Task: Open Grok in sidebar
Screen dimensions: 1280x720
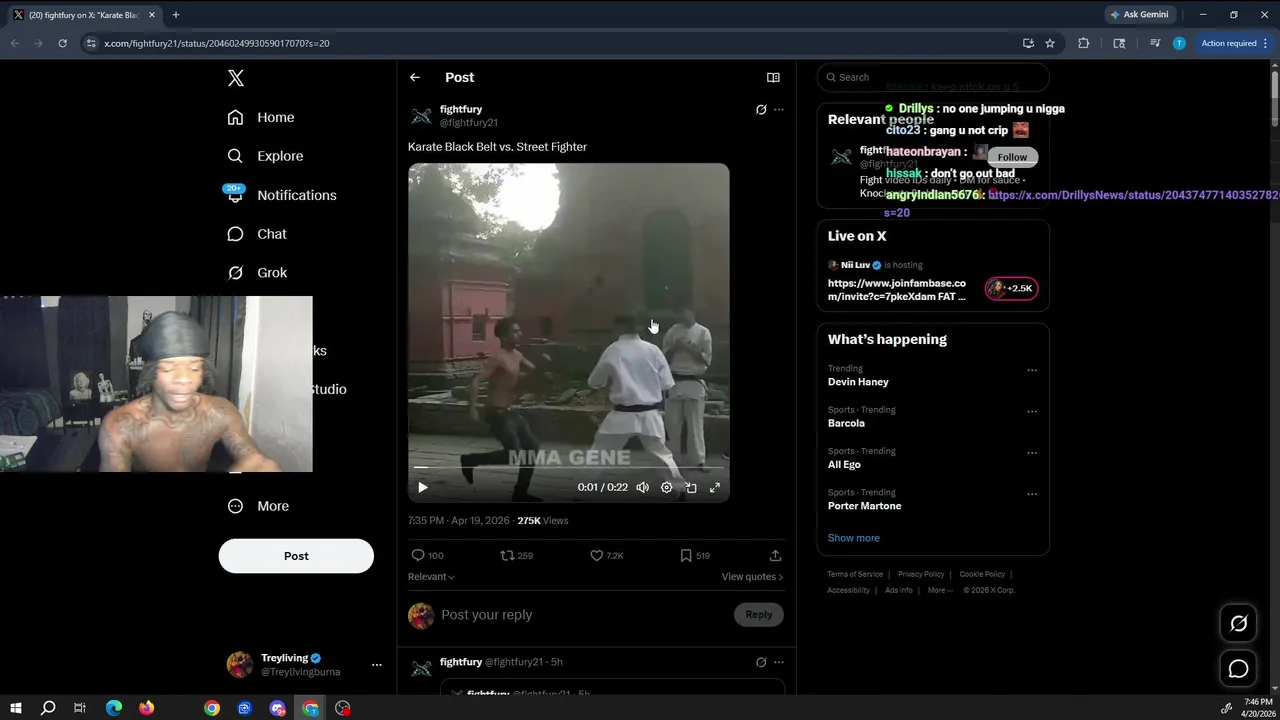Action: [x=257, y=272]
